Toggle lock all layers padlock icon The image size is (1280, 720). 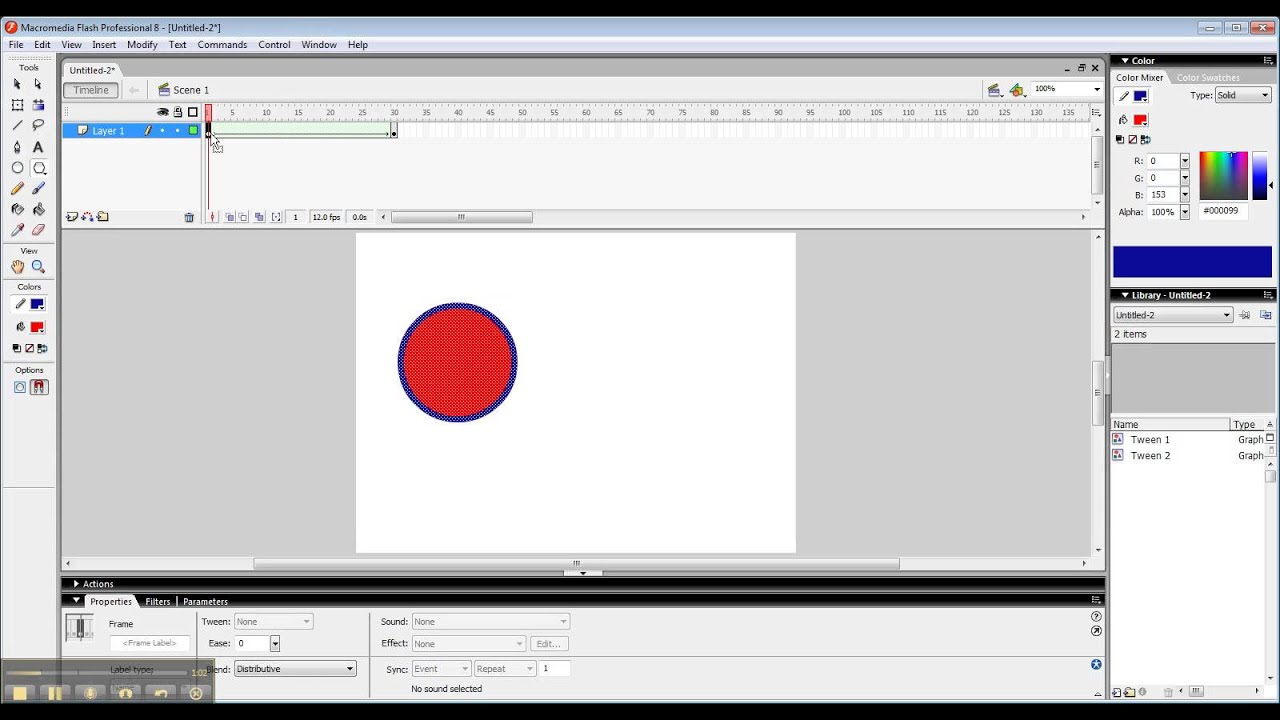click(178, 112)
